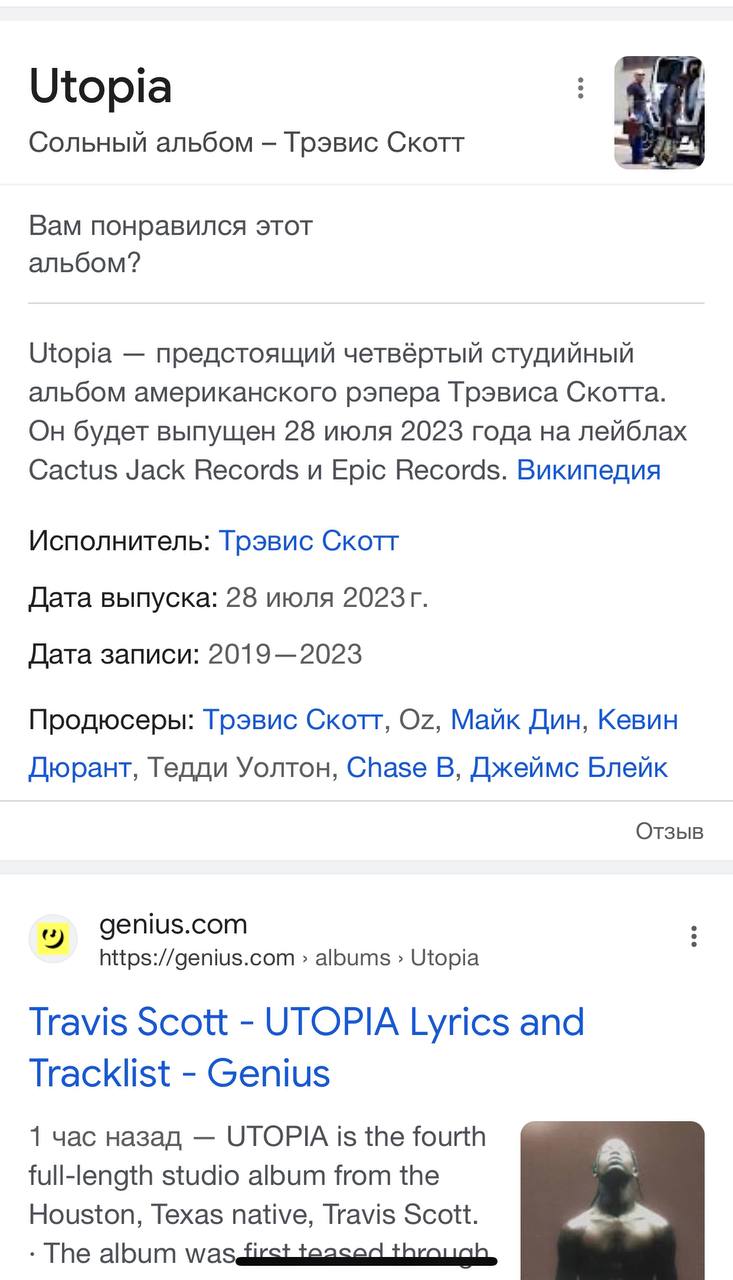Open the Википедия source link
The width and height of the screenshot is (733, 1280).
588,469
